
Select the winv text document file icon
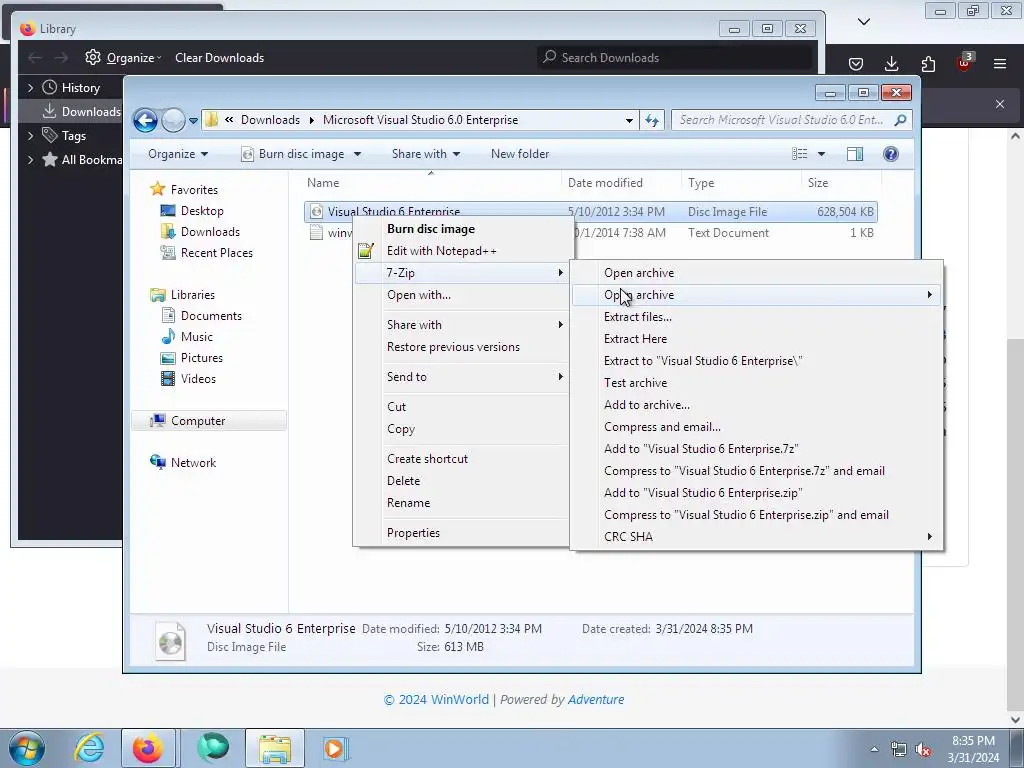(316, 232)
